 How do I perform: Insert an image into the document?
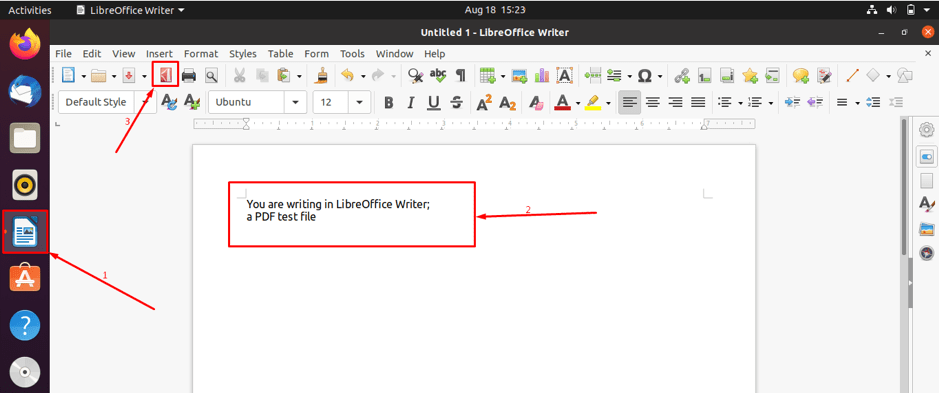(x=519, y=75)
